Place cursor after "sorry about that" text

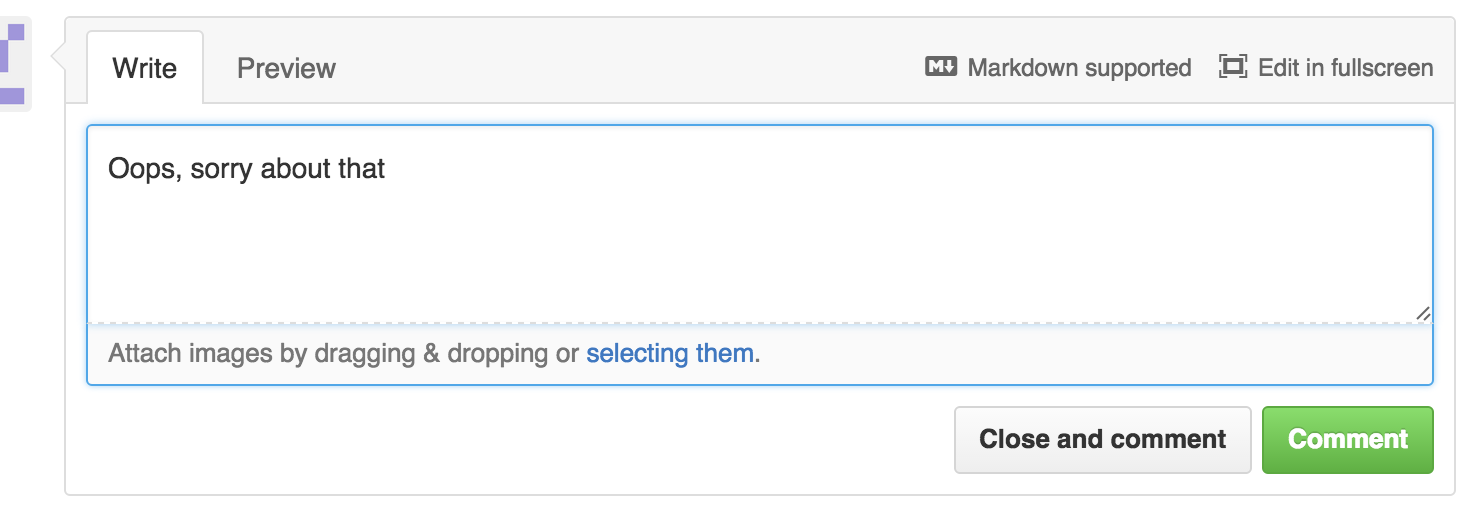pos(387,169)
